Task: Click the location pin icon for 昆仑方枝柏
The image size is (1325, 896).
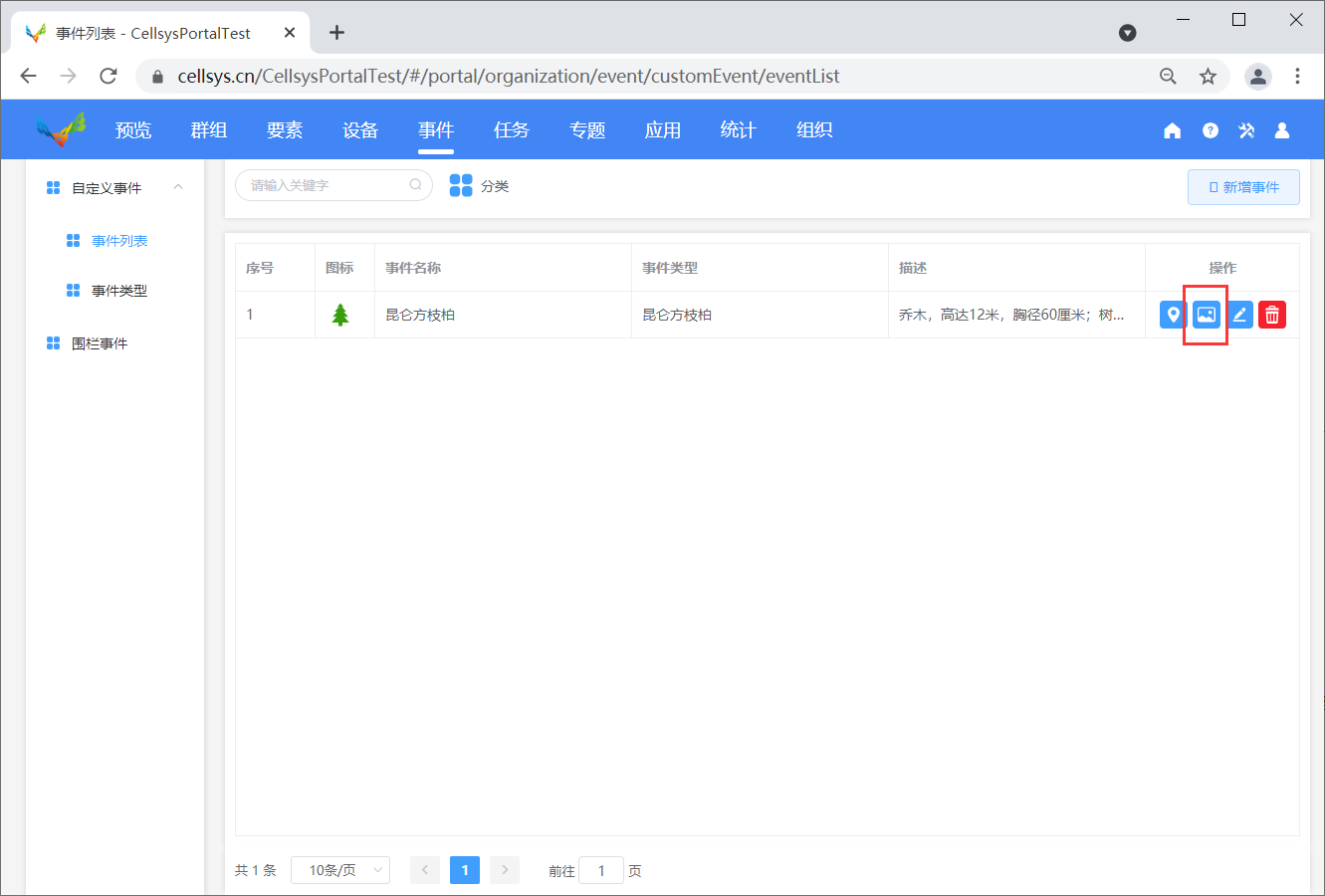Action: (x=1174, y=315)
